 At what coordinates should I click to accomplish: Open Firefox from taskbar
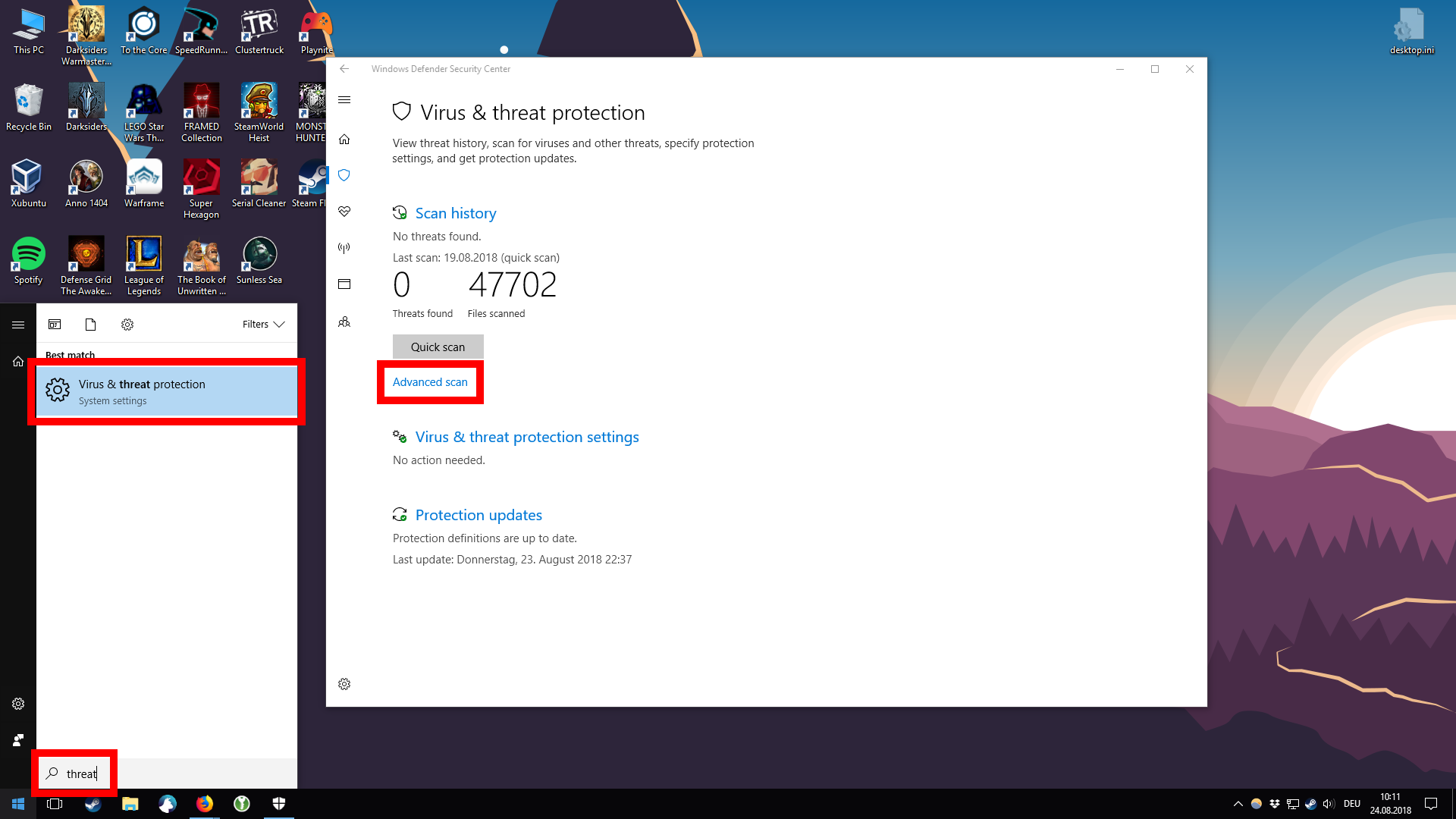coord(205,804)
